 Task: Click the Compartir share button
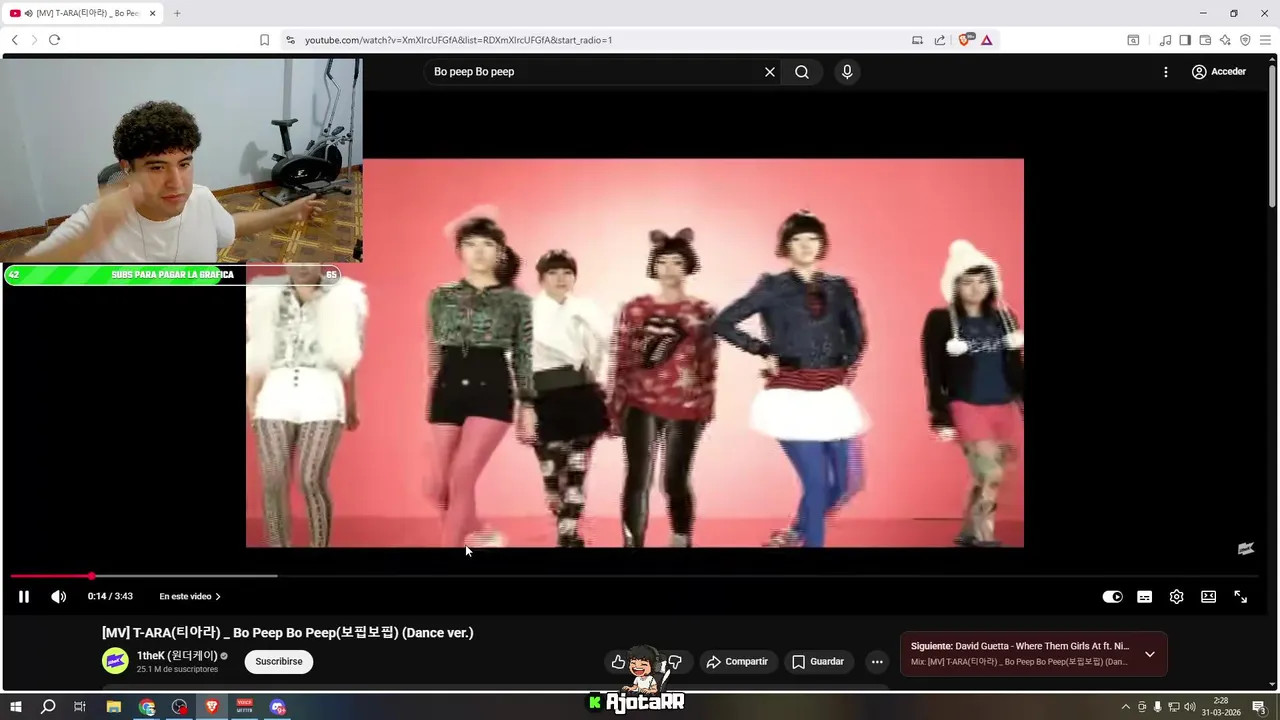737,662
